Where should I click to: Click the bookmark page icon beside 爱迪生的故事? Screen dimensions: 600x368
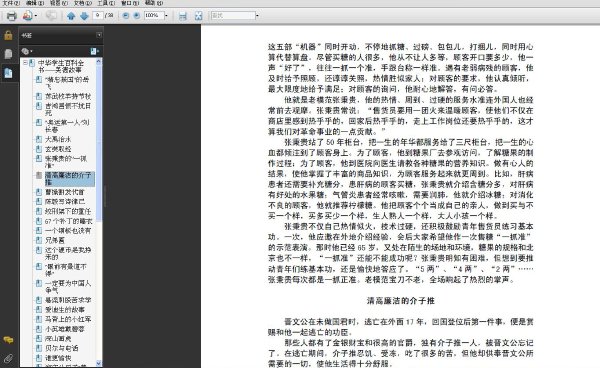coord(39,309)
